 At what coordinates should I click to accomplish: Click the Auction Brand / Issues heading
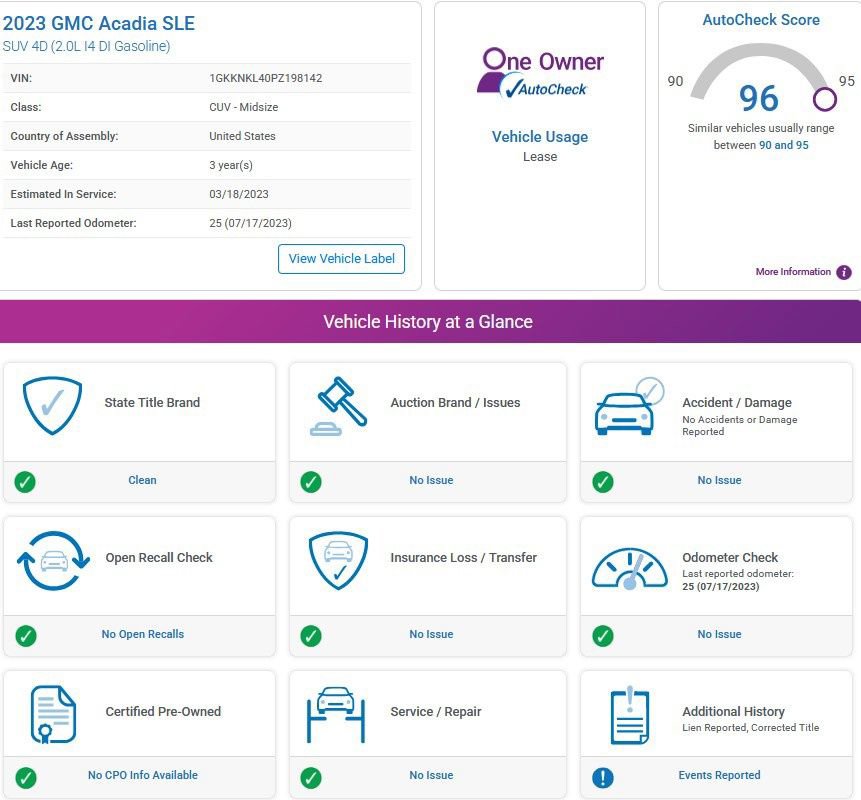click(455, 402)
